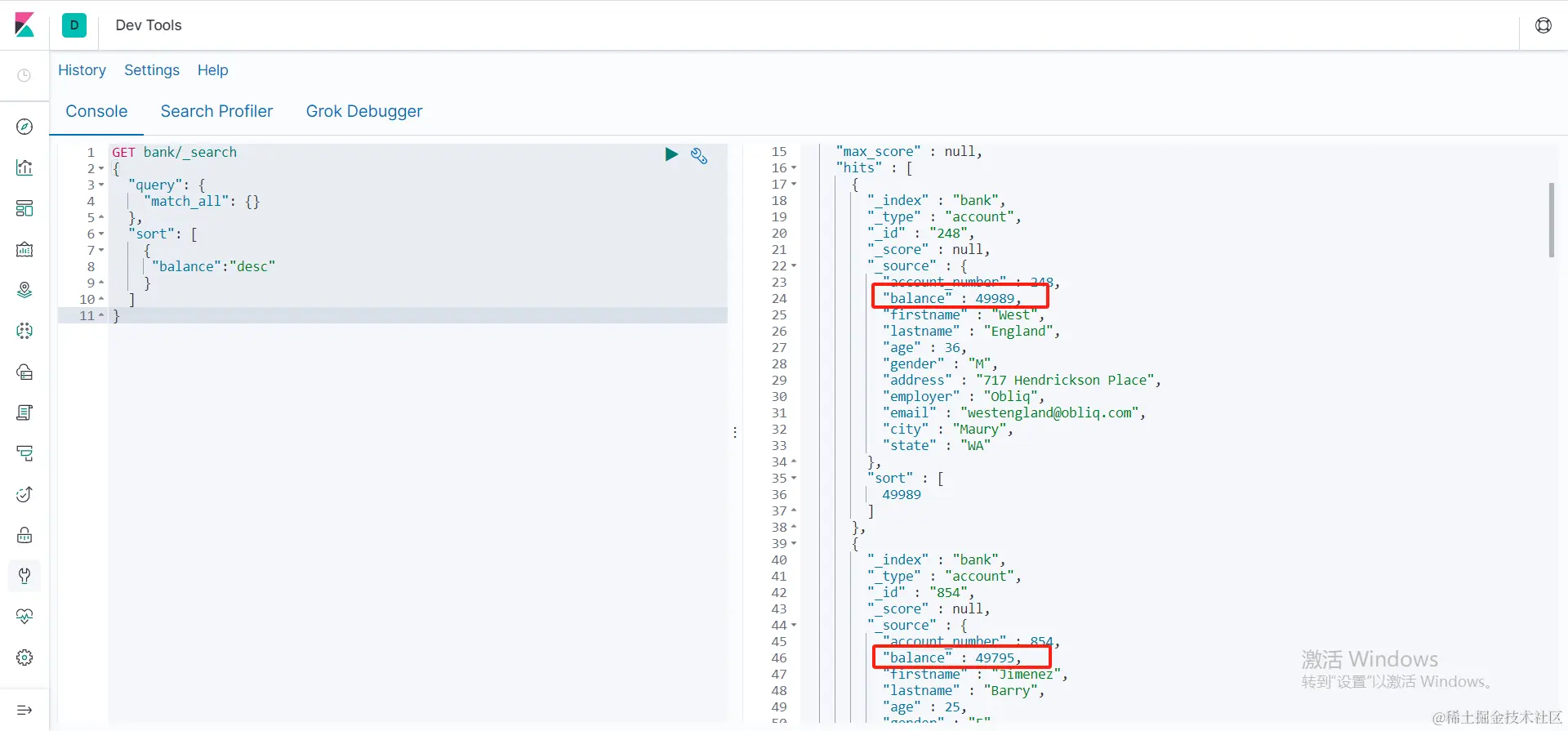Open Uptime icon in sidebar
The width and height of the screenshot is (1568, 731).
pos(24,494)
